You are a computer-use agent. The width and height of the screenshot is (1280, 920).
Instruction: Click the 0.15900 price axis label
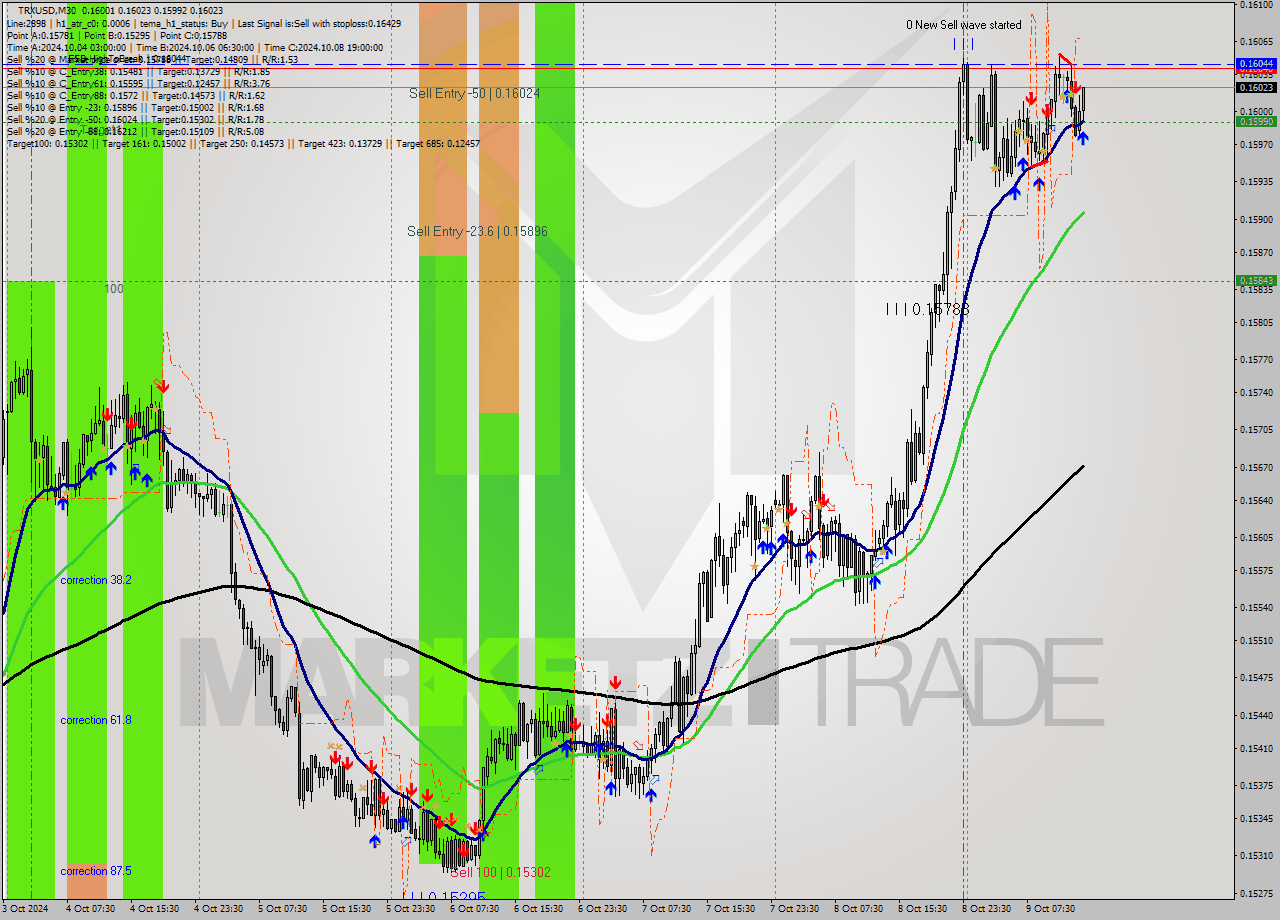pos(1257,219)
